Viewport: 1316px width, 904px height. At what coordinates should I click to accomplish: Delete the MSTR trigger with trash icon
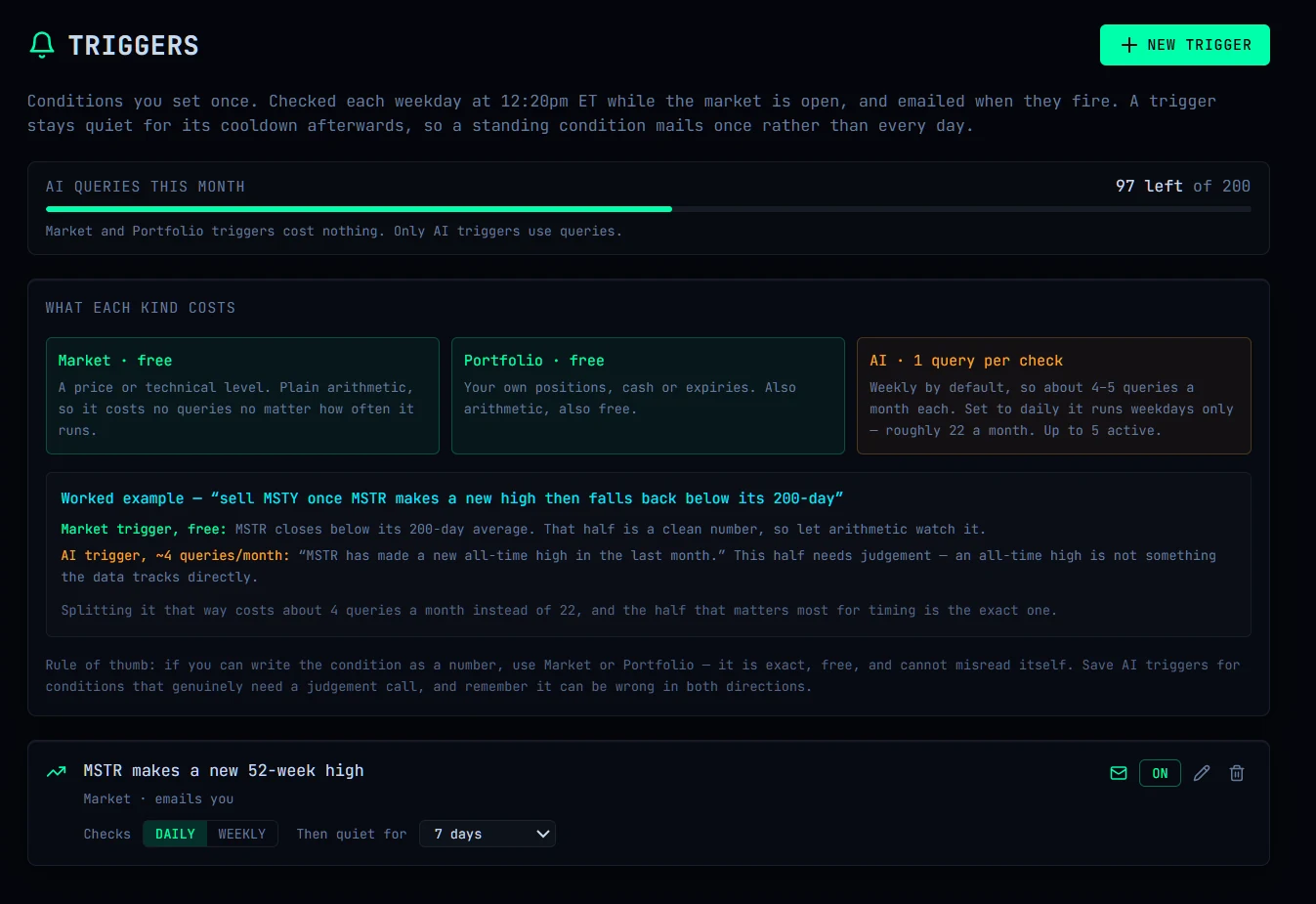click(1237, 773)
